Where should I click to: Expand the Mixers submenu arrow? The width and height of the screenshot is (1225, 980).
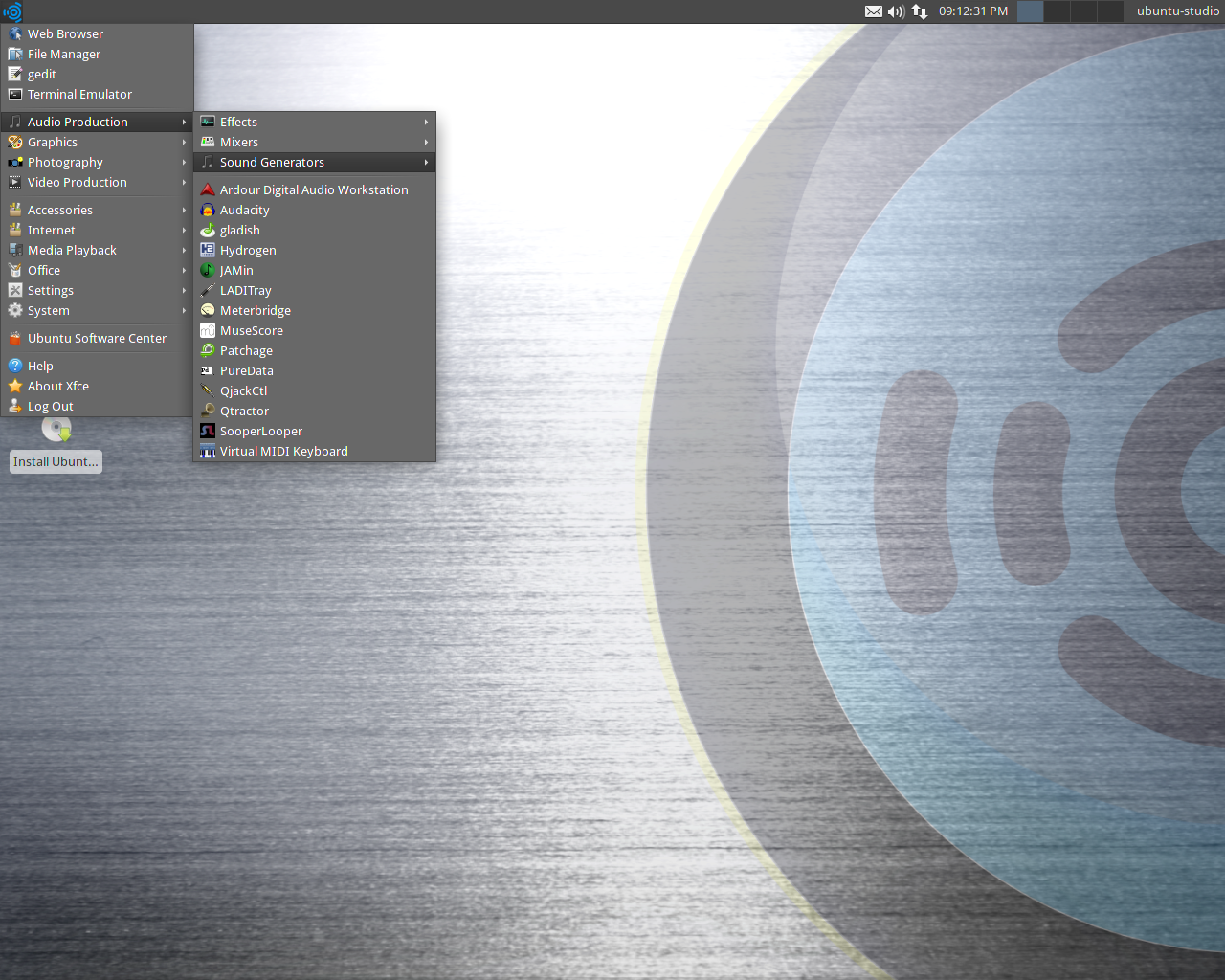click(x=426, y=142)
